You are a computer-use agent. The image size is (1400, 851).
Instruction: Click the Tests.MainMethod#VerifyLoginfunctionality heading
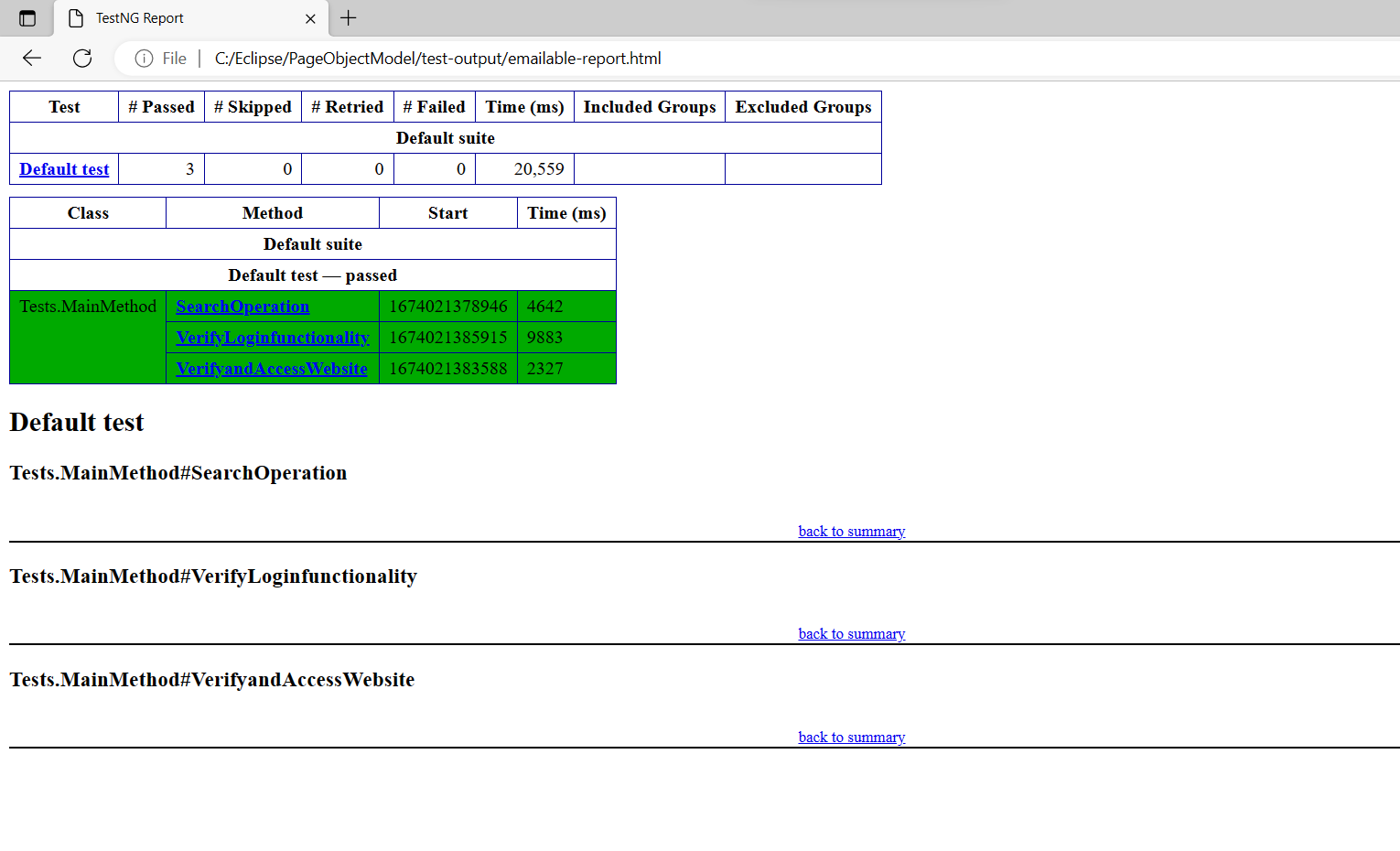[x=213, y=576]
